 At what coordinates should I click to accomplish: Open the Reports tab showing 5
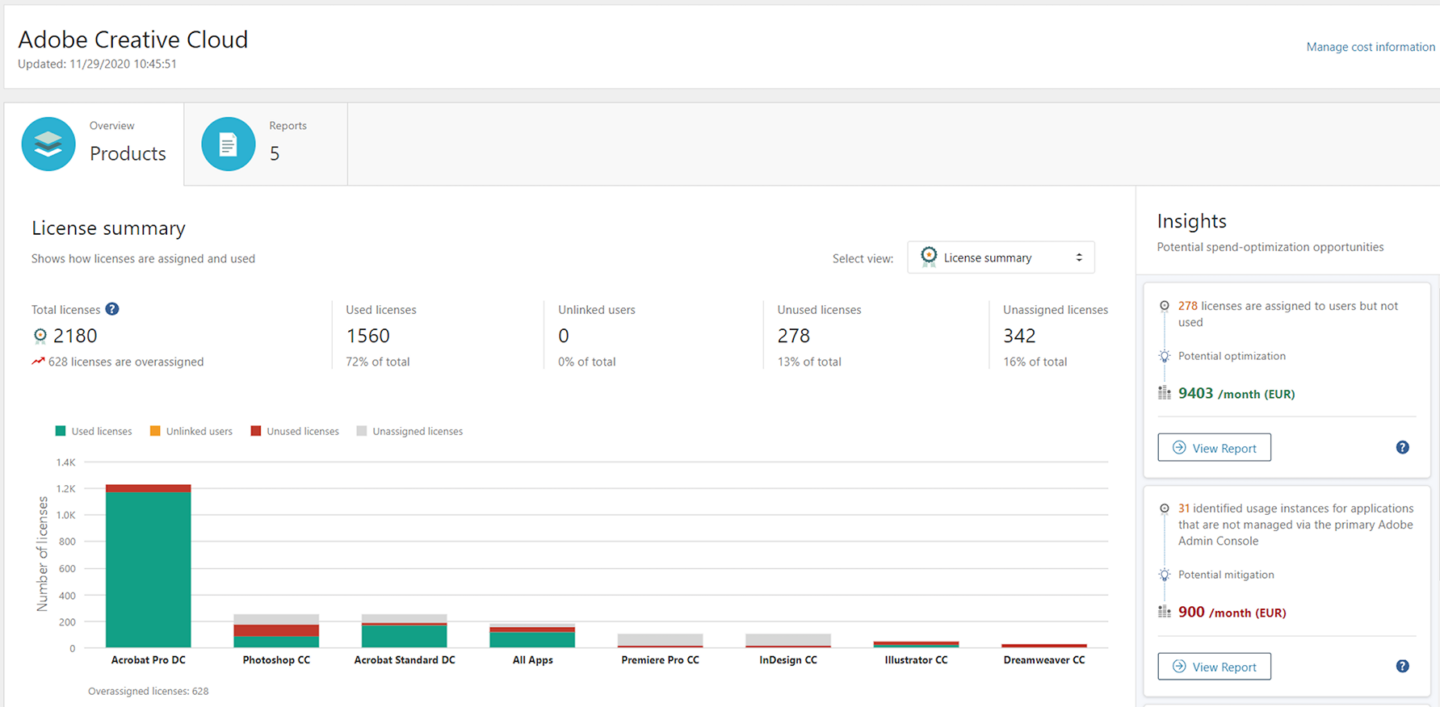tap(266, 144)
